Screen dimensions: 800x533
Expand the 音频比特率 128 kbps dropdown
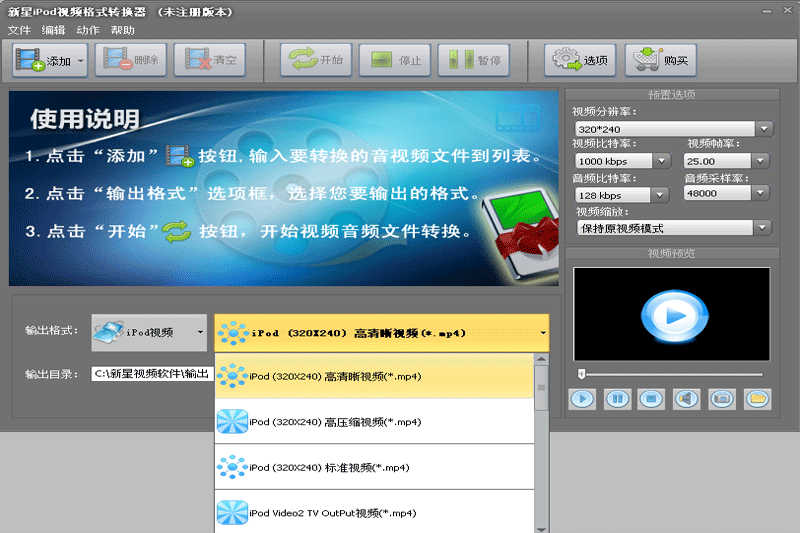(x=660, y=195)
